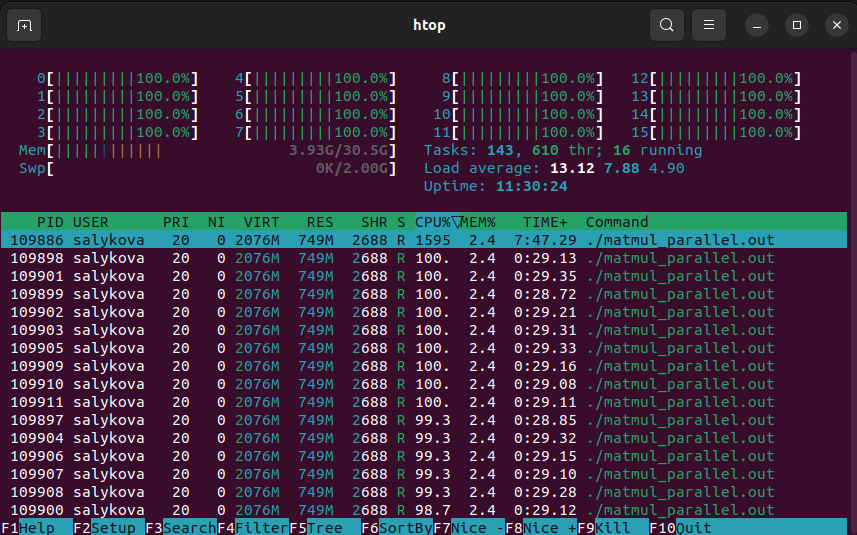
Task: Click F9 Kill in function bar
Action: point(613,528)
